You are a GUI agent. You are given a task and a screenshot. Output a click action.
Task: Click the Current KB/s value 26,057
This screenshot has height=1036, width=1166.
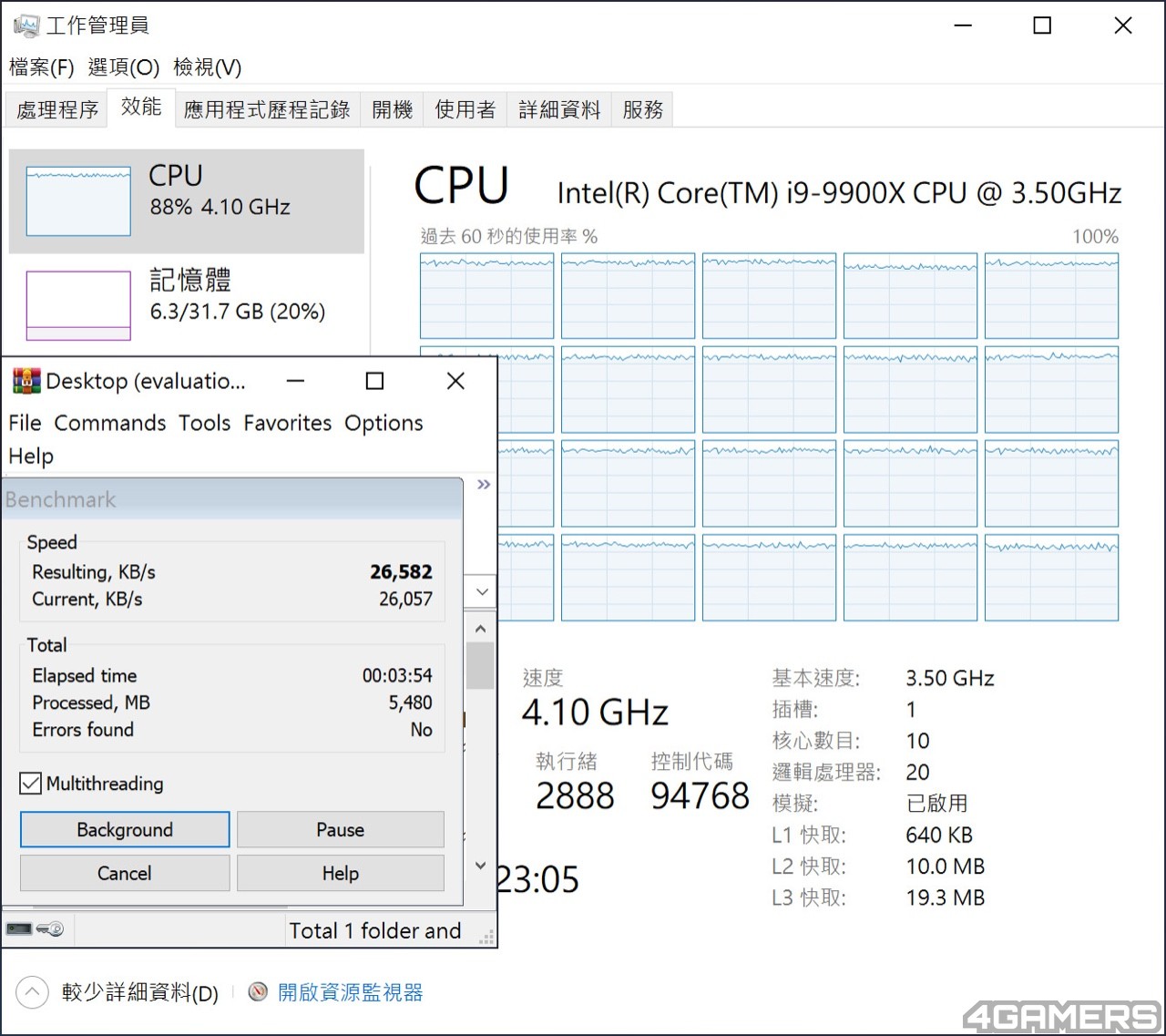coord(405,600)
